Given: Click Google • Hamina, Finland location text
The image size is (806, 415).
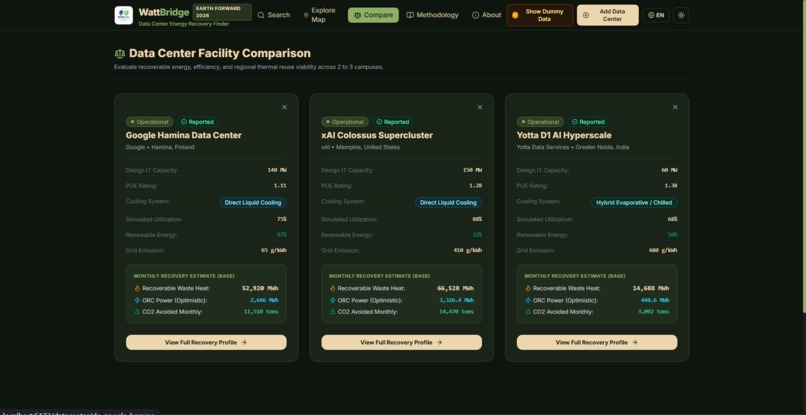Looking at the screenshot, I should 160,147.
